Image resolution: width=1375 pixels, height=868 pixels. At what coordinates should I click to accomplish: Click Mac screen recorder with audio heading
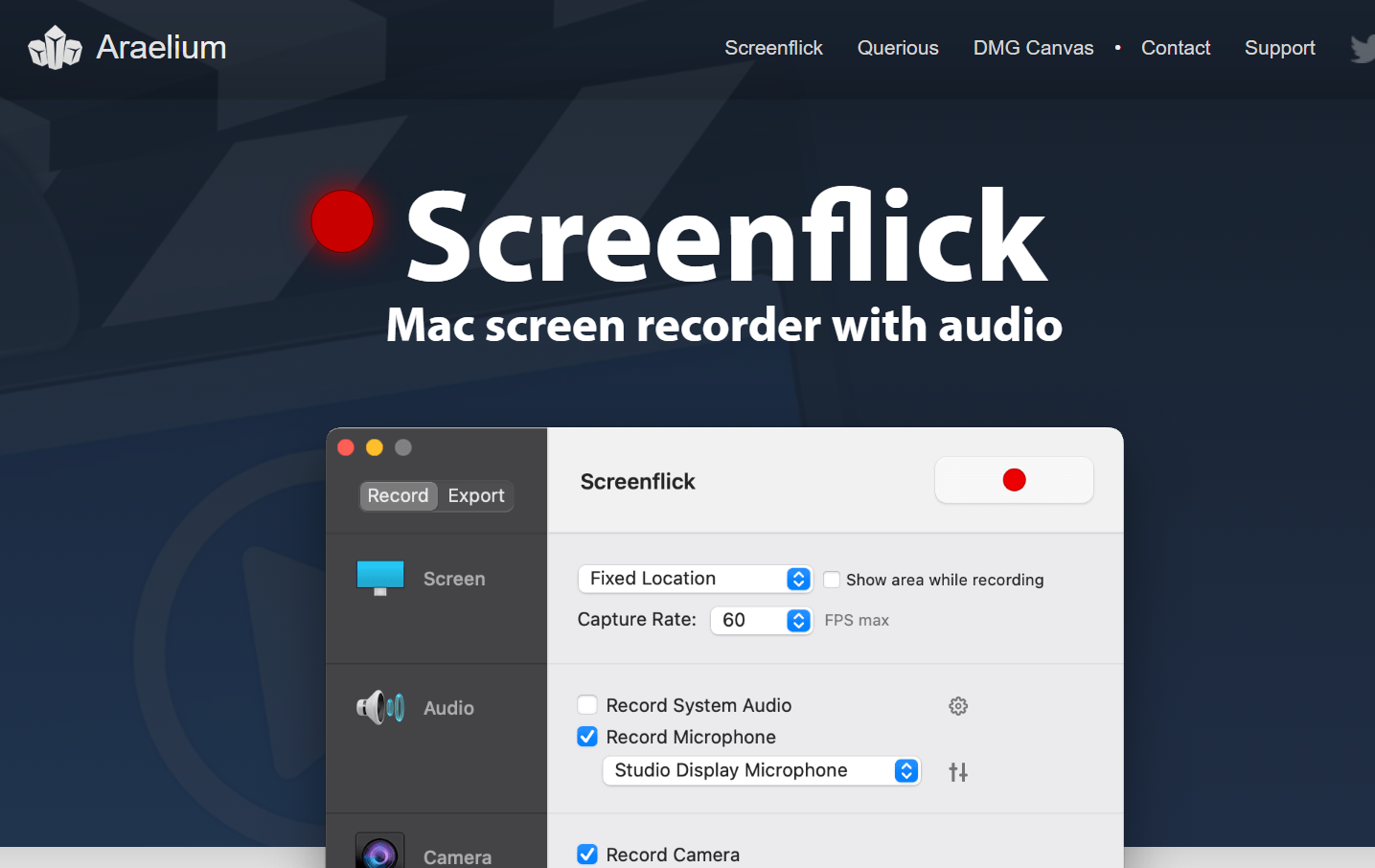point(724,325)
